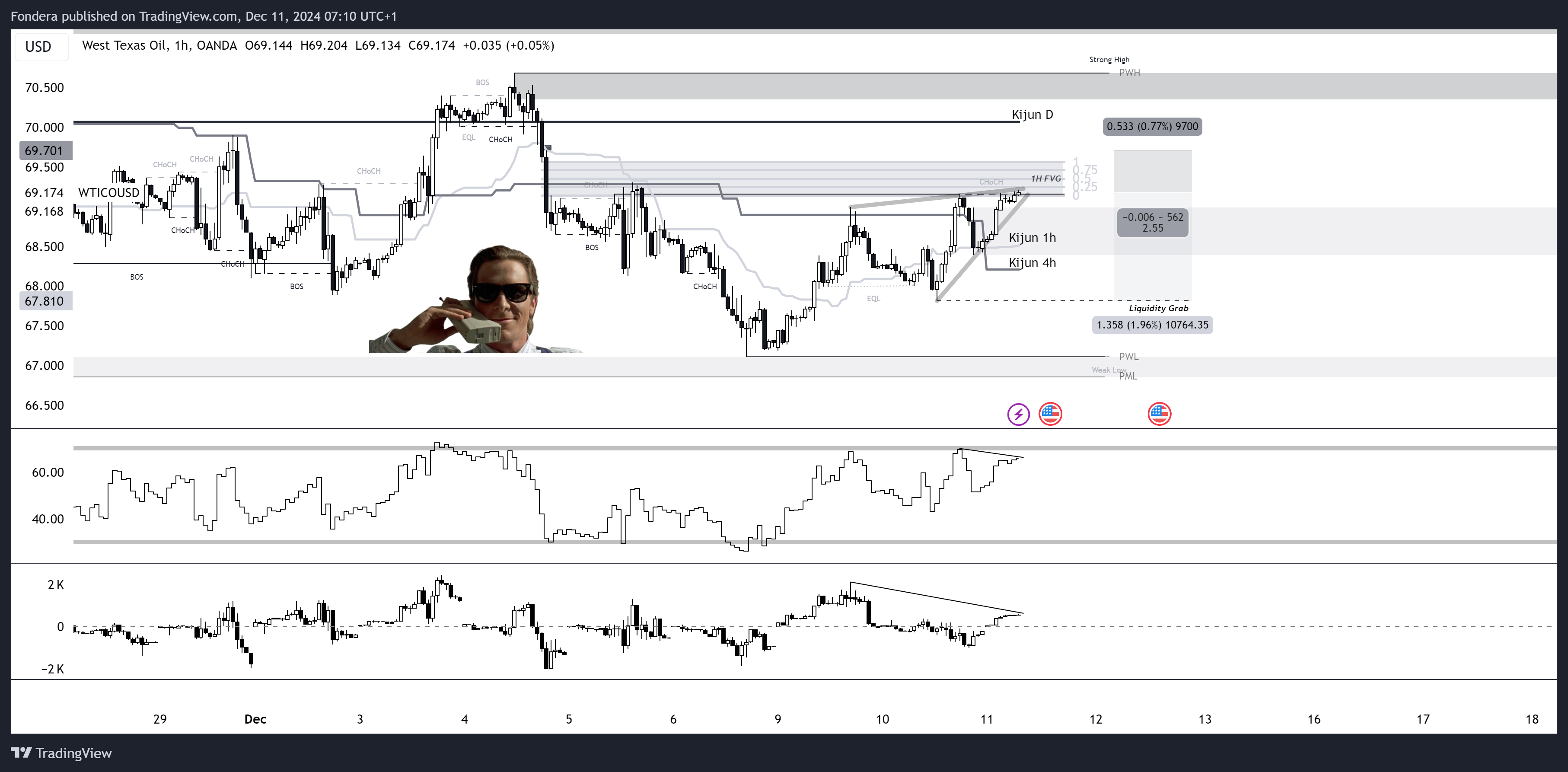Viewport: 1568px width, 772px height.
Task: Select the Kijun 1h label
Action: pyautogui.click(x=1033, y=237)
